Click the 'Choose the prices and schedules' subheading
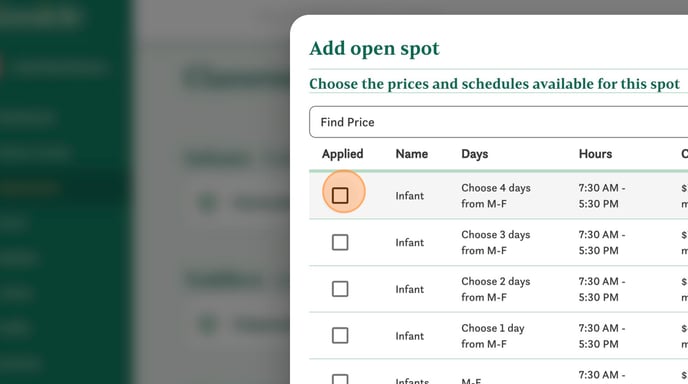 tap(494, 83)
